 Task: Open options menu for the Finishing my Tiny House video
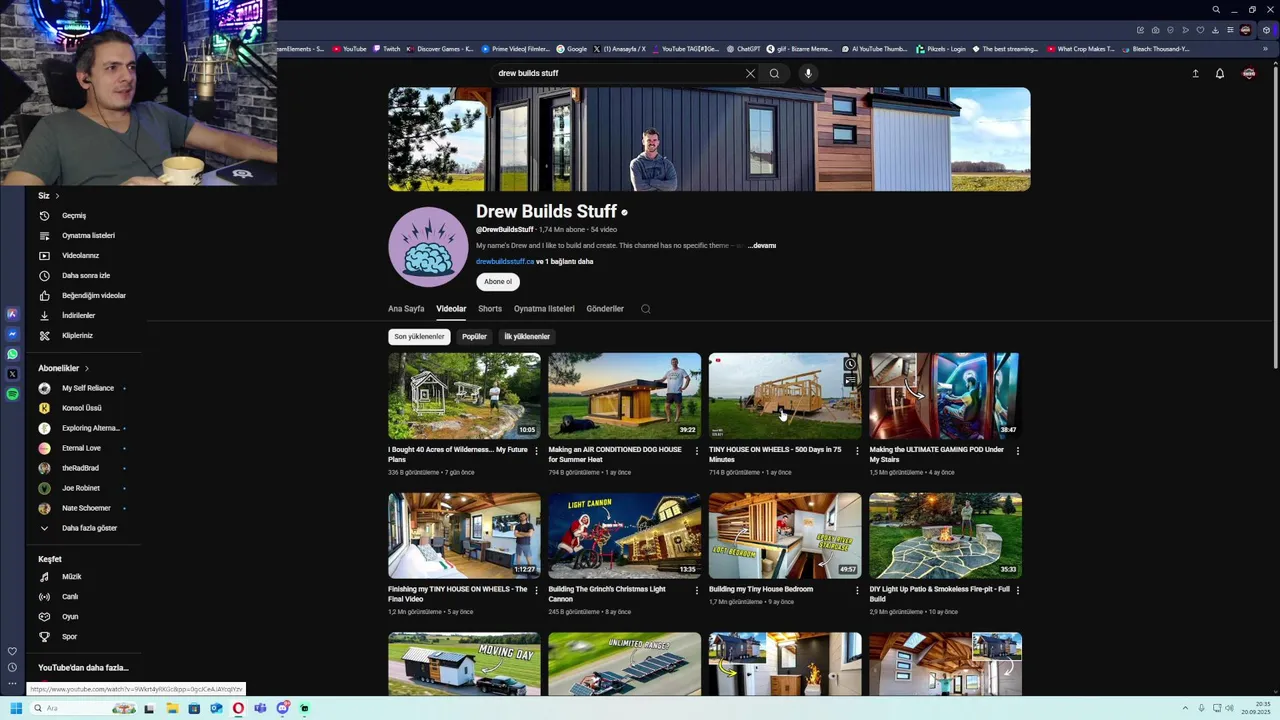537,590
